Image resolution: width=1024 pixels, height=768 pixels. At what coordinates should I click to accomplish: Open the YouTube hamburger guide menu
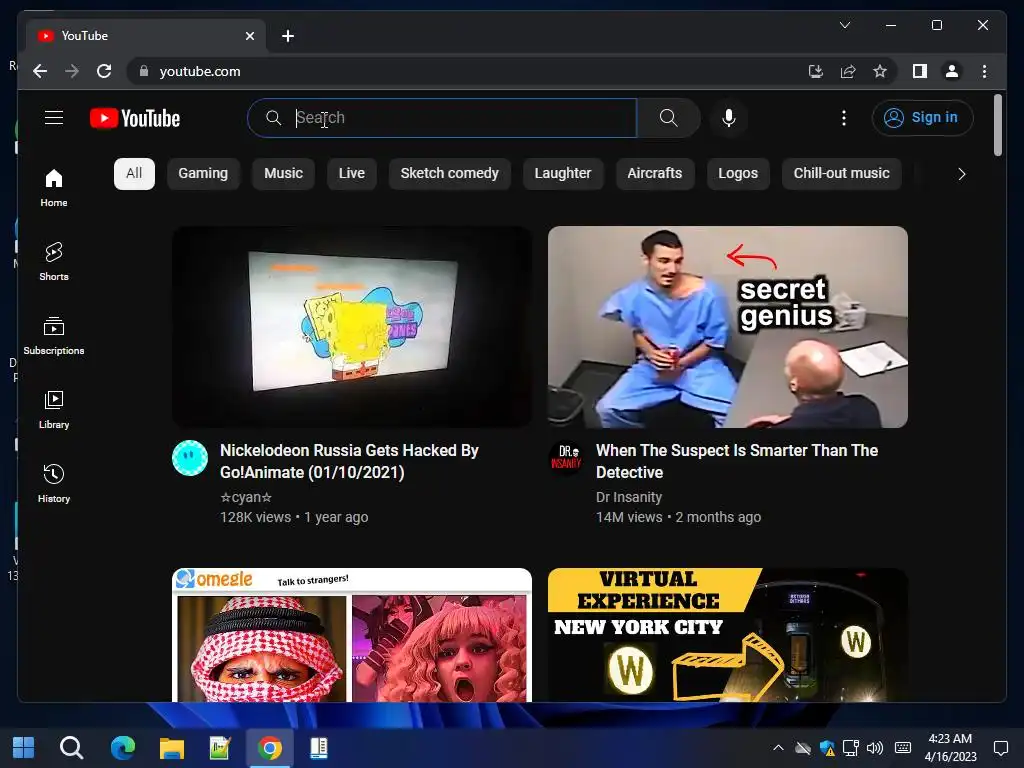coord(54,118)
